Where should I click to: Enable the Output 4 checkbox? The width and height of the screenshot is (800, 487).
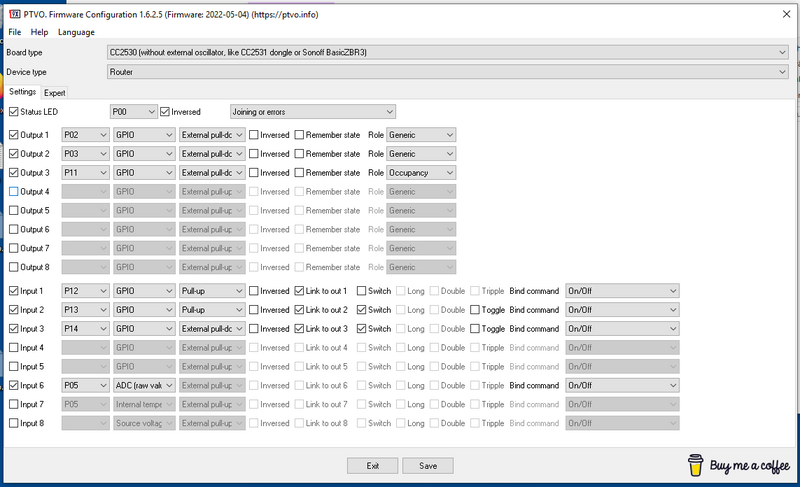[13, 191]
